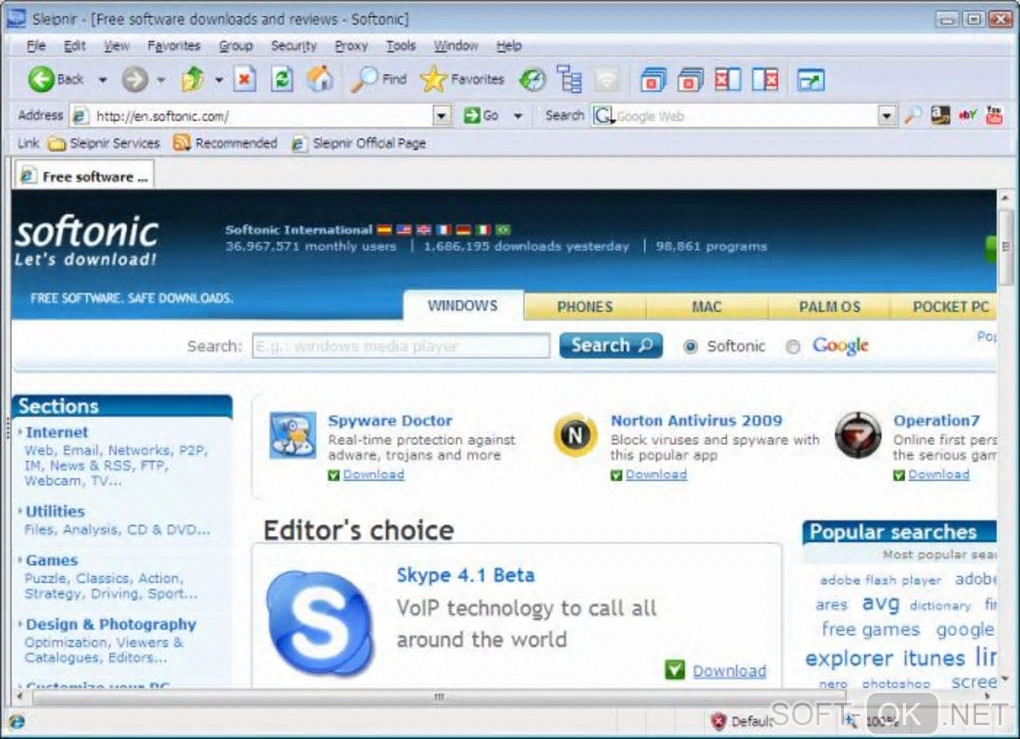The width and height of the screenshot is (1020, 739).
Task: Click the History clock icon
Action: pos(532,80)
